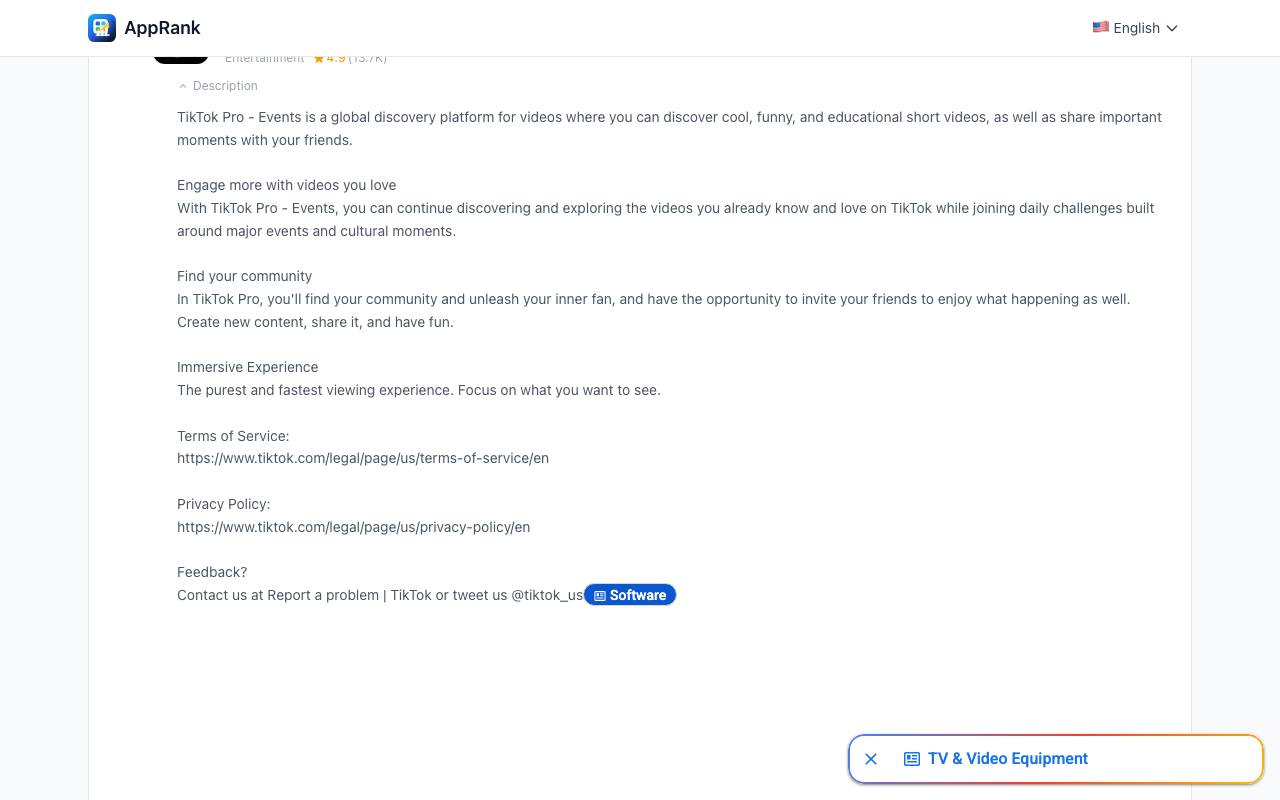
Task: Dismiss the TV & Video Equipment popup
Action: coord(871,759)
